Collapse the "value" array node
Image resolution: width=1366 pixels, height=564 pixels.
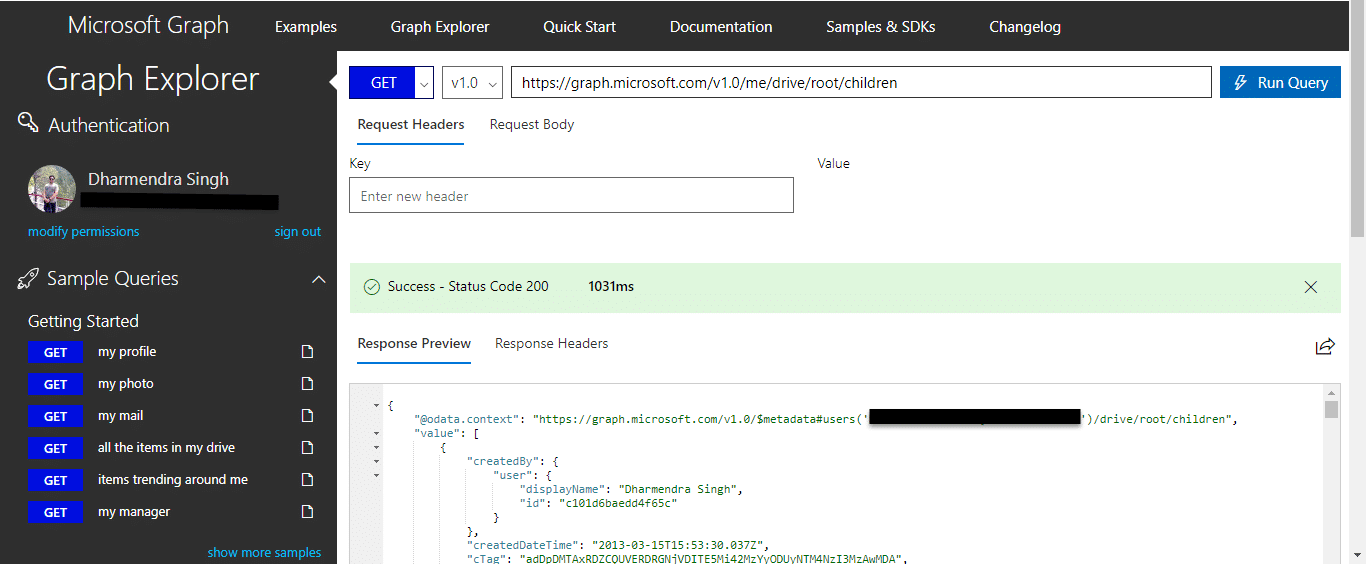click(376, 434)
